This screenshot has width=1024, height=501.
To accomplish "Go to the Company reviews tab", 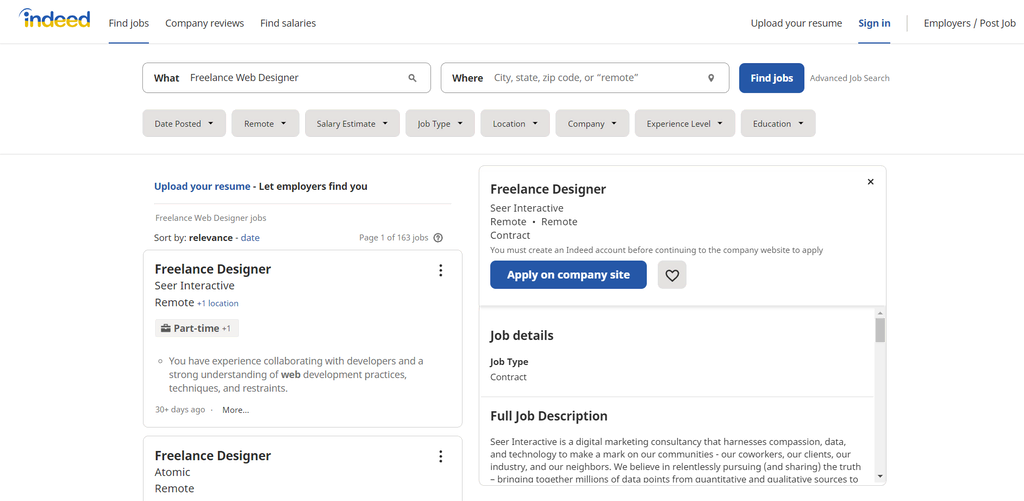I will [x=204, y=23].
